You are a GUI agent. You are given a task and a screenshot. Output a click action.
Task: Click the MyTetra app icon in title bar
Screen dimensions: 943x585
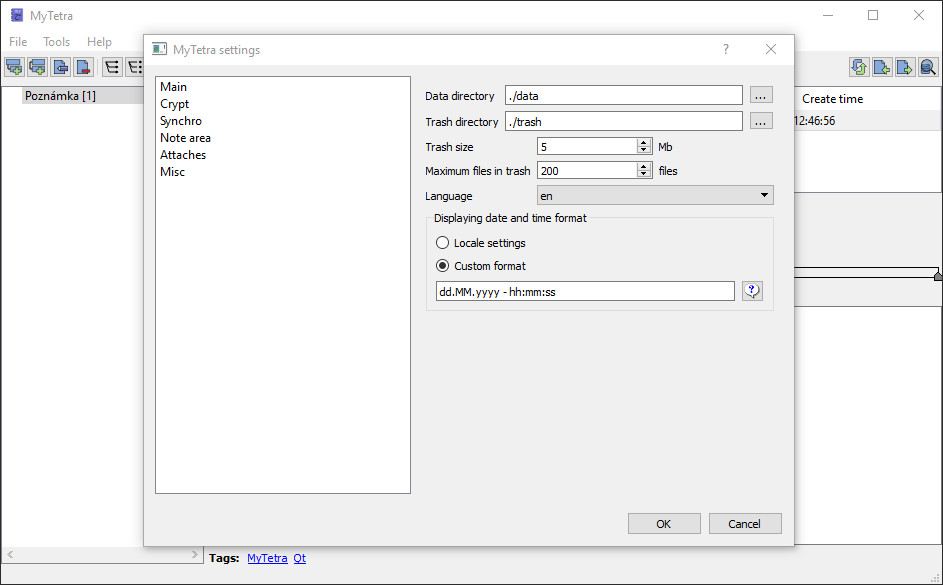(17, 15)
